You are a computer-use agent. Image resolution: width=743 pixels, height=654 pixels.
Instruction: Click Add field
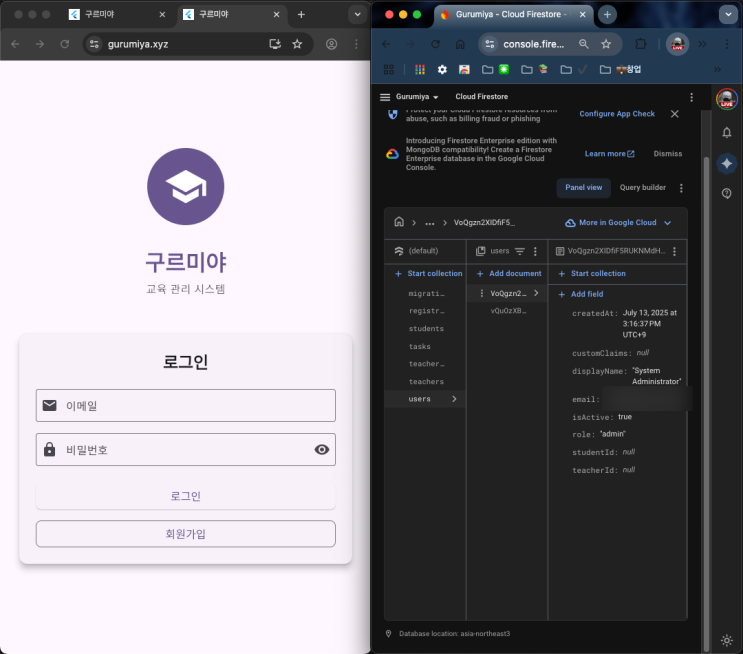pyautogui.click(x=581, y=294)
